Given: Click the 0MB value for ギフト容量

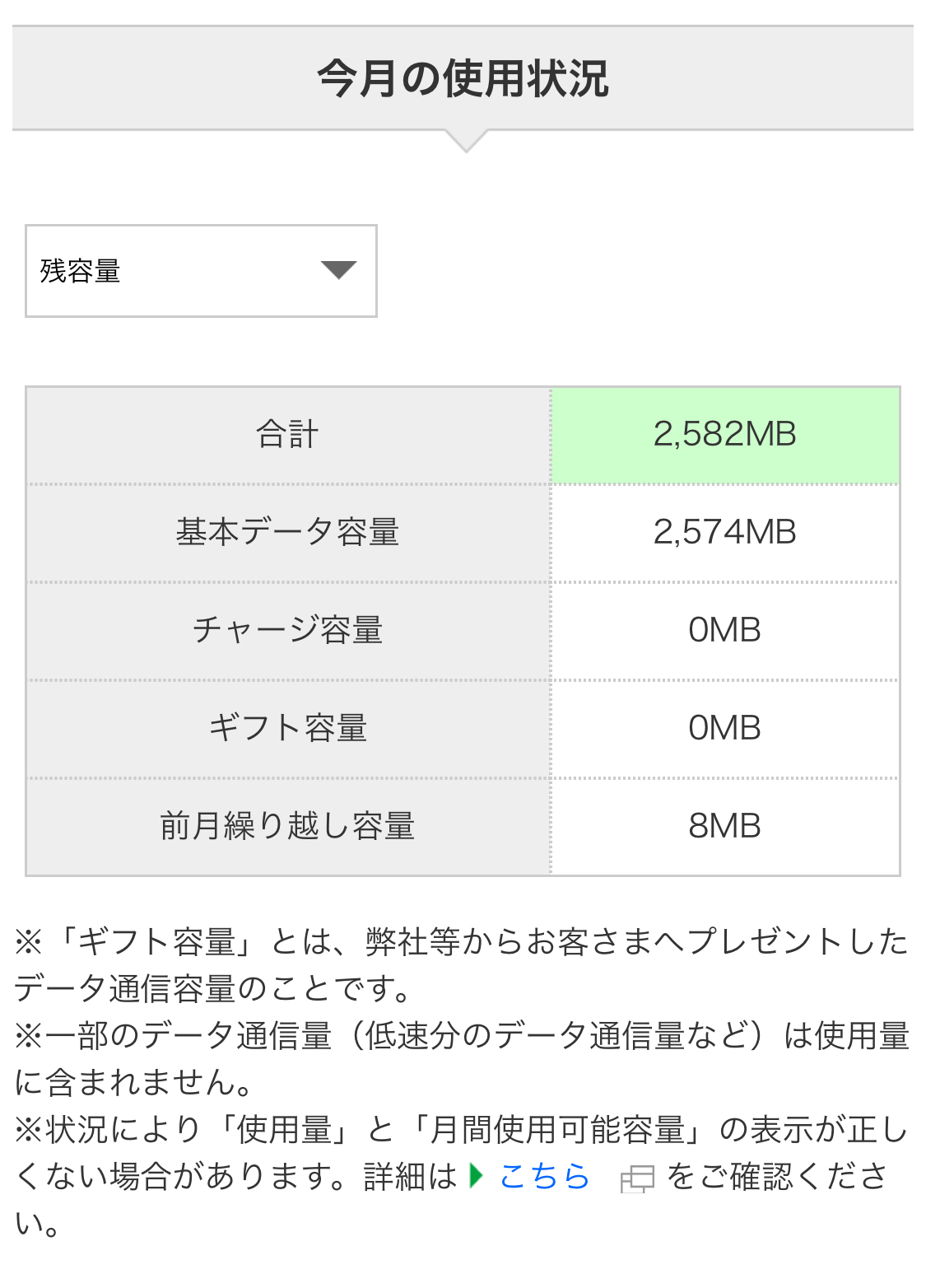Looking at the screenshot, I should [x=724, y=729].
